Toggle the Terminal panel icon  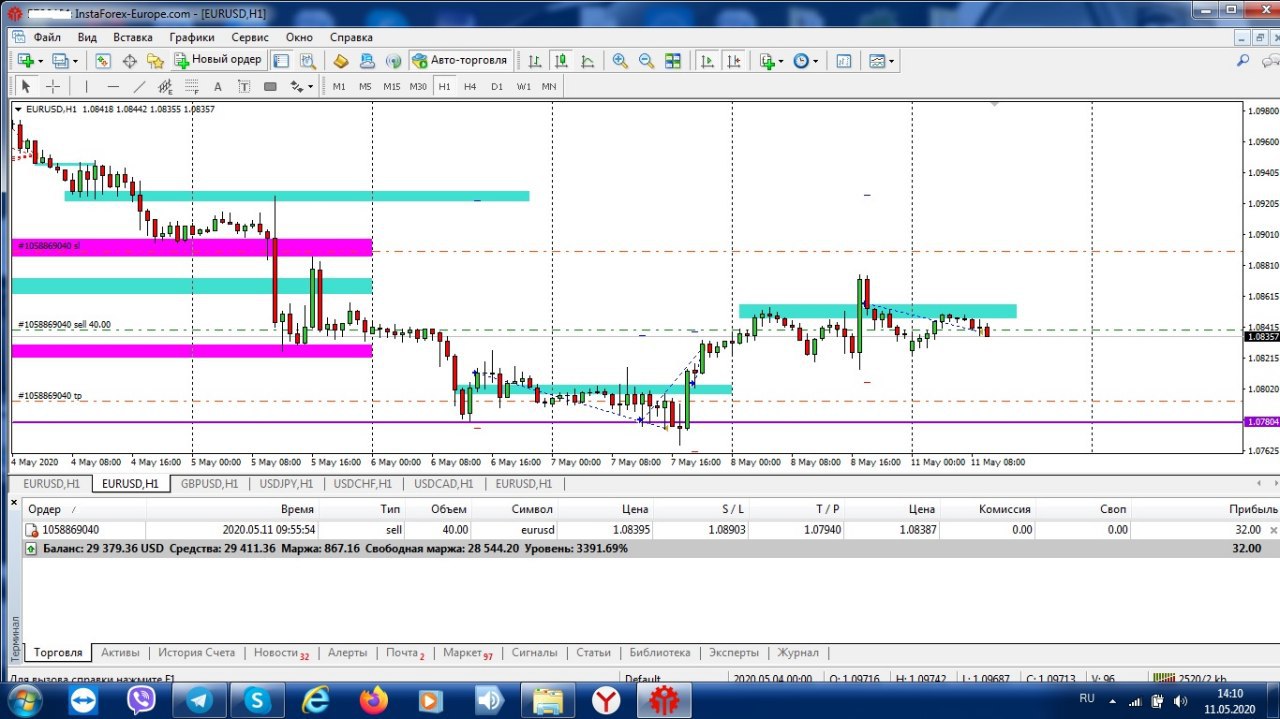[281, 60]
